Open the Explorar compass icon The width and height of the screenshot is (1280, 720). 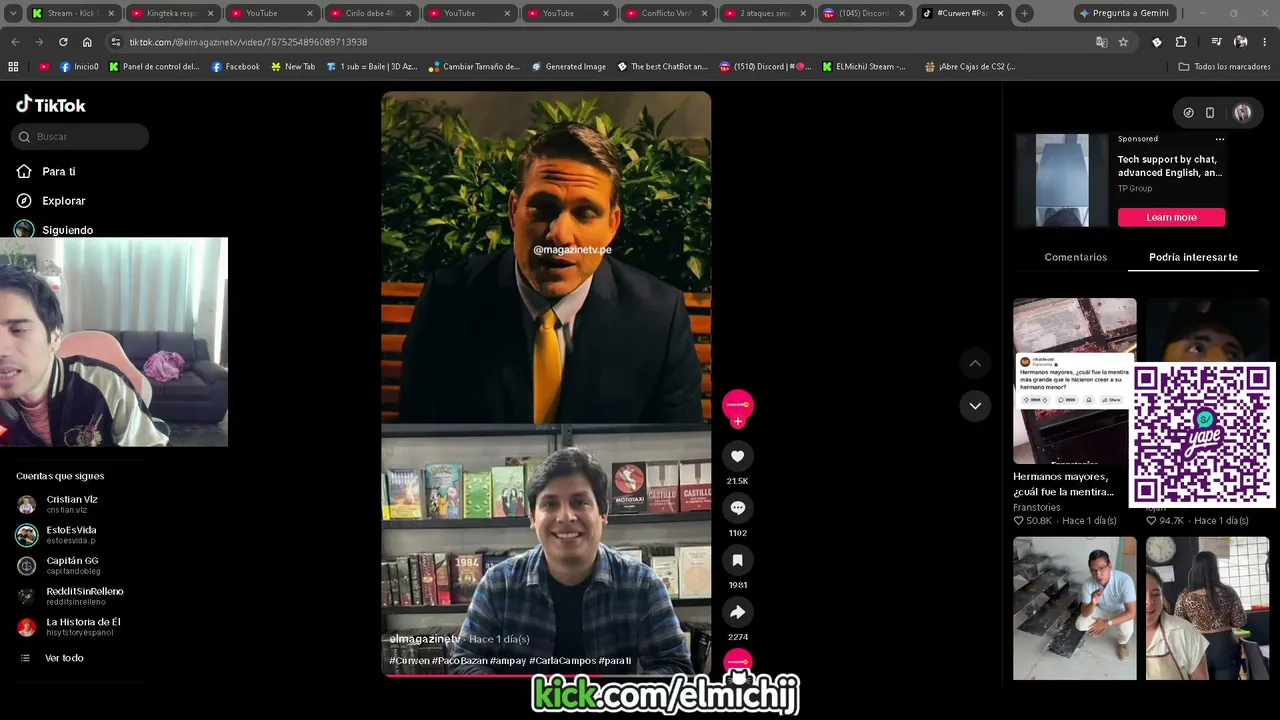coord(24,201)
